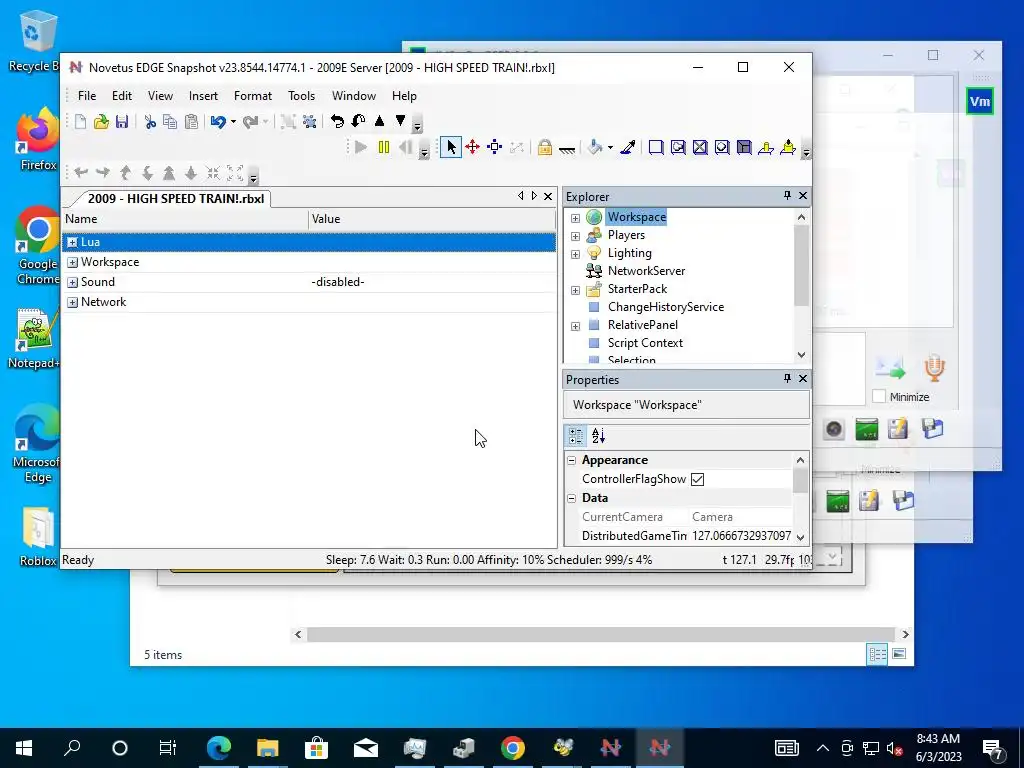Viewport: 1024px width, 768px height.
Task: Click the microphone icon in the background window
Action: coord(934,368)
